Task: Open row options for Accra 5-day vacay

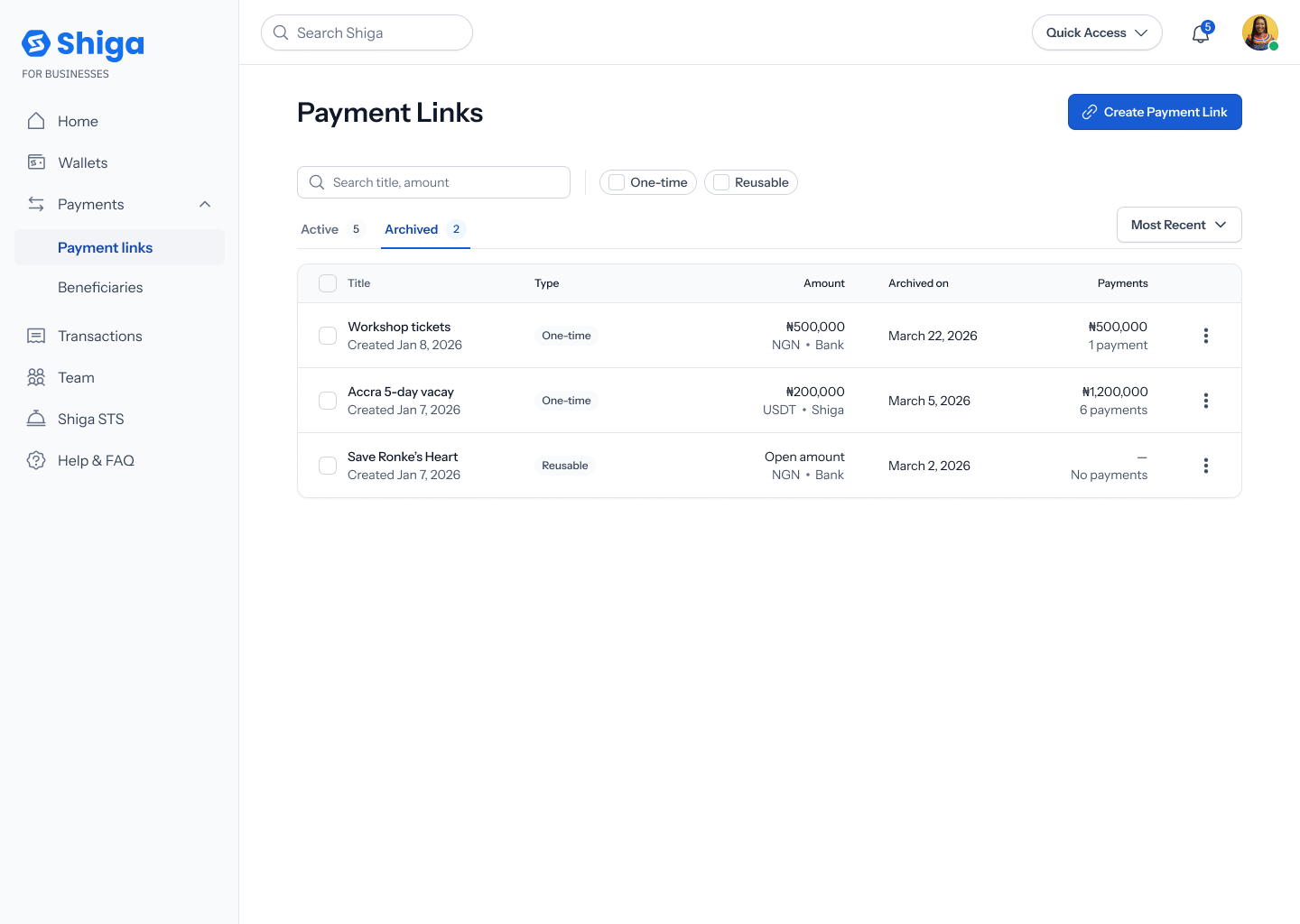Action: 1206,401
